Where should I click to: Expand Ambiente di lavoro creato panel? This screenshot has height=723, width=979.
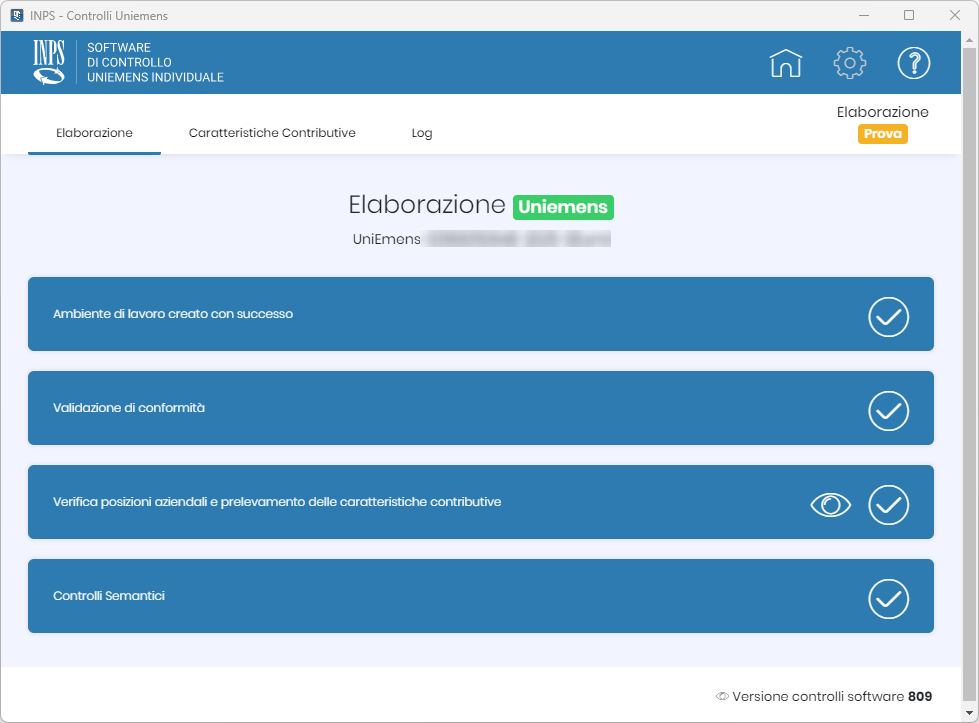[x=400, y=314]
